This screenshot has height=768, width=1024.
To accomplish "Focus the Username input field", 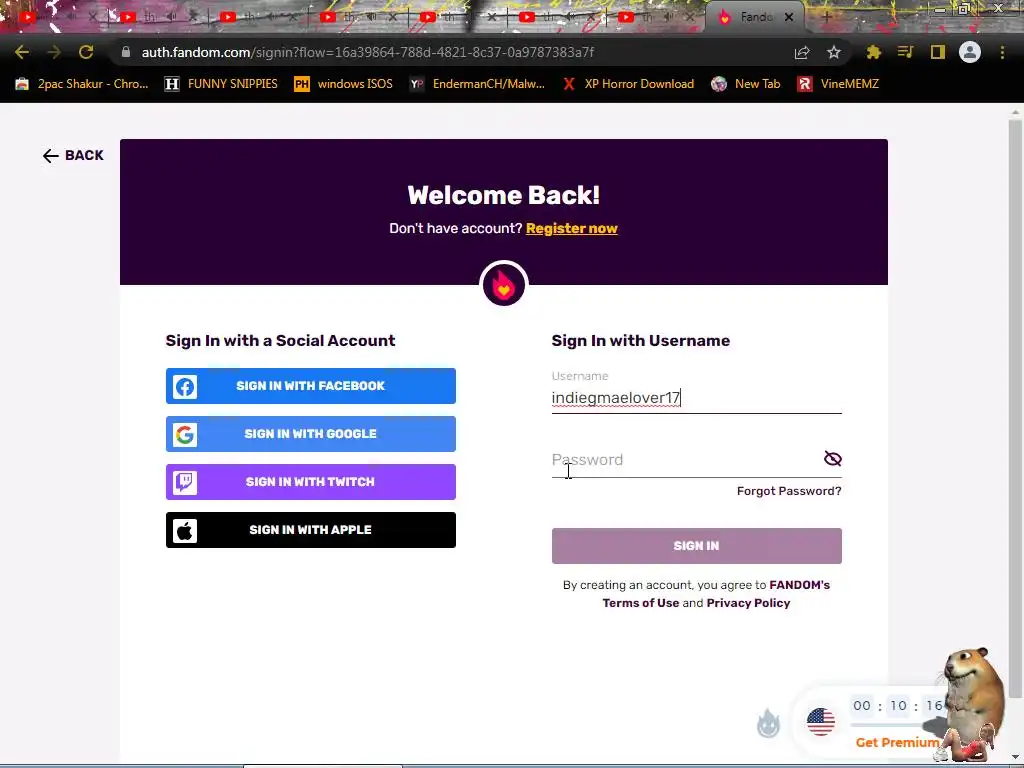I will (x=696, y=398).
